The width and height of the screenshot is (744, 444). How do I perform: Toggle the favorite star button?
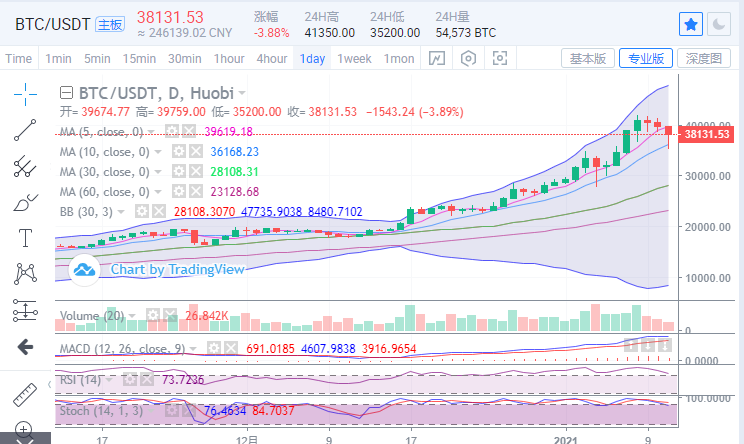(691, 24)
